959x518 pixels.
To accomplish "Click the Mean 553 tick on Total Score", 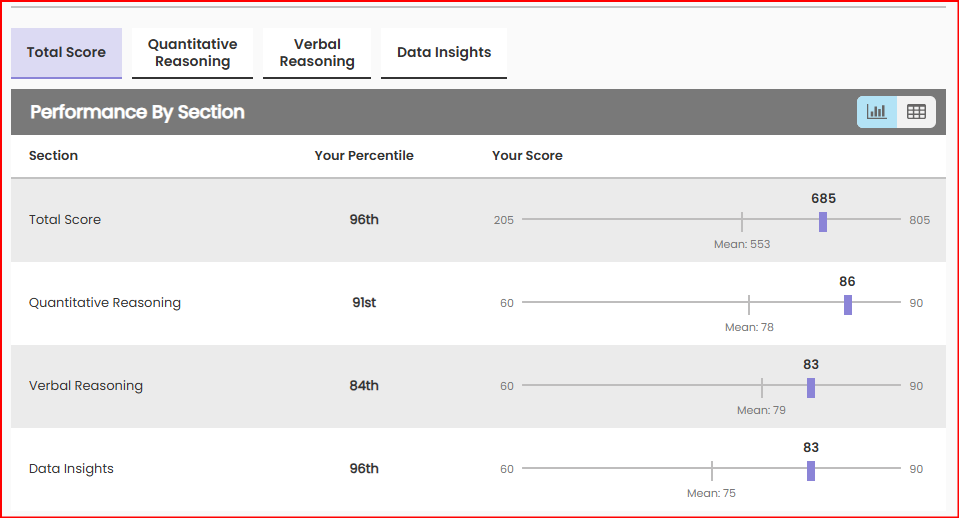I will [742, 221].
